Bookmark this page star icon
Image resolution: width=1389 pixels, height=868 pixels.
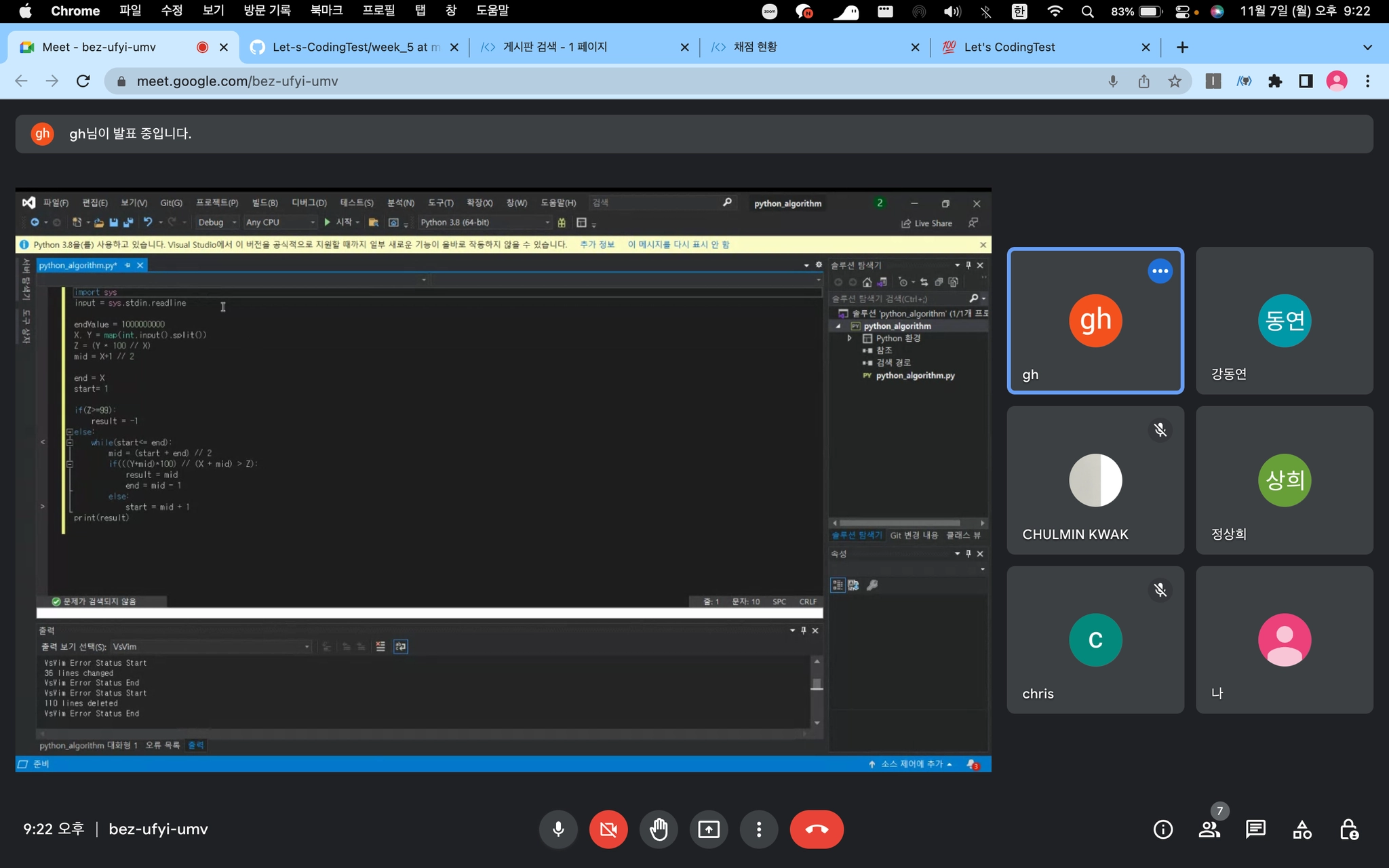pyautogui.click(x=1175, y=81)
